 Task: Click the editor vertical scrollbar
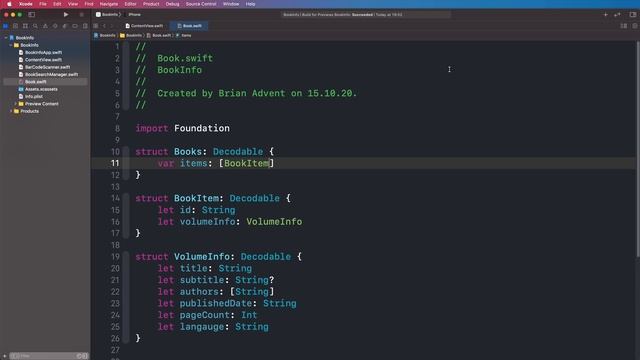pos(637,149)
